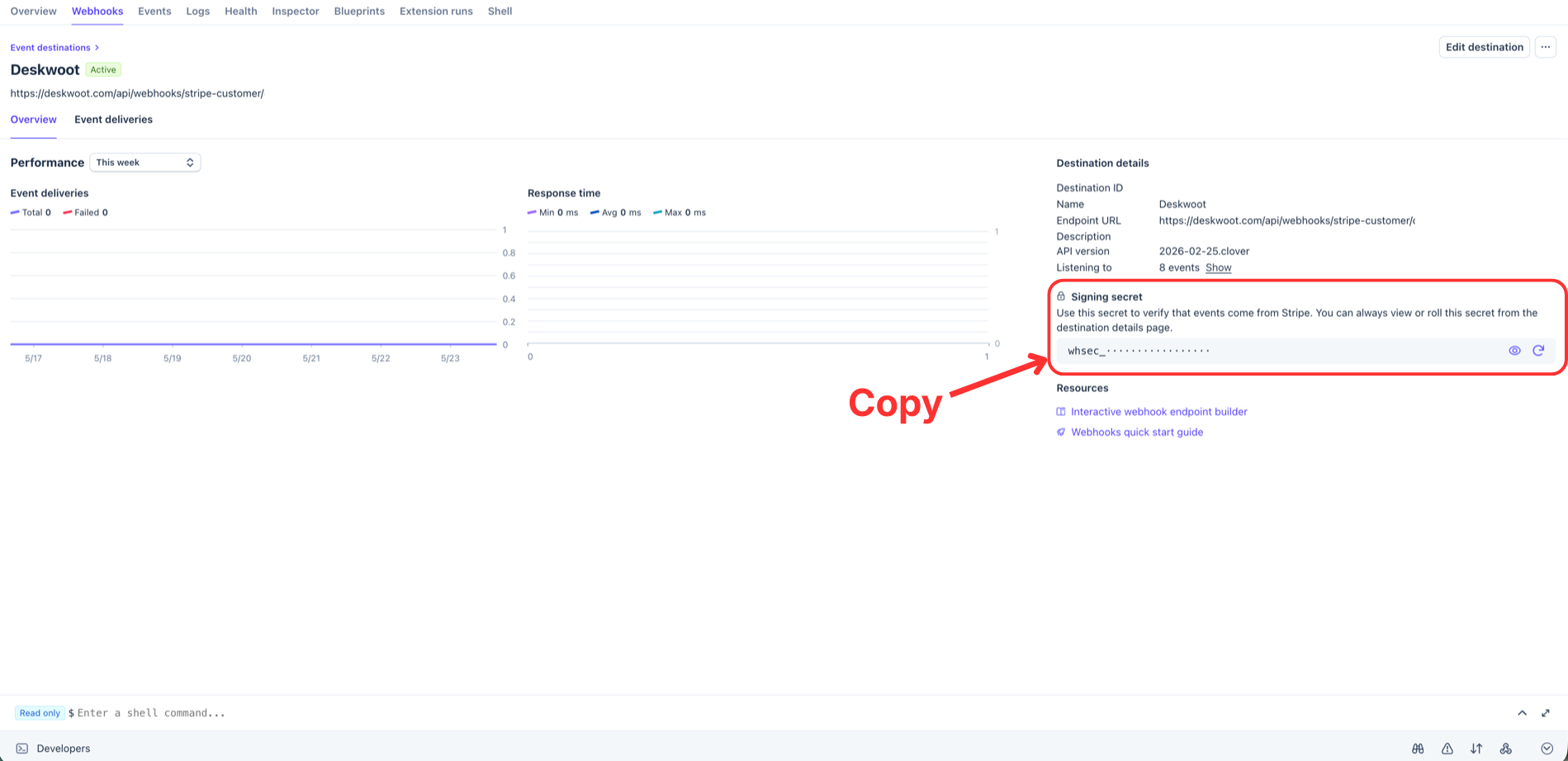Roll the signing secret with refresh icon

click(x=1538, y=351)
